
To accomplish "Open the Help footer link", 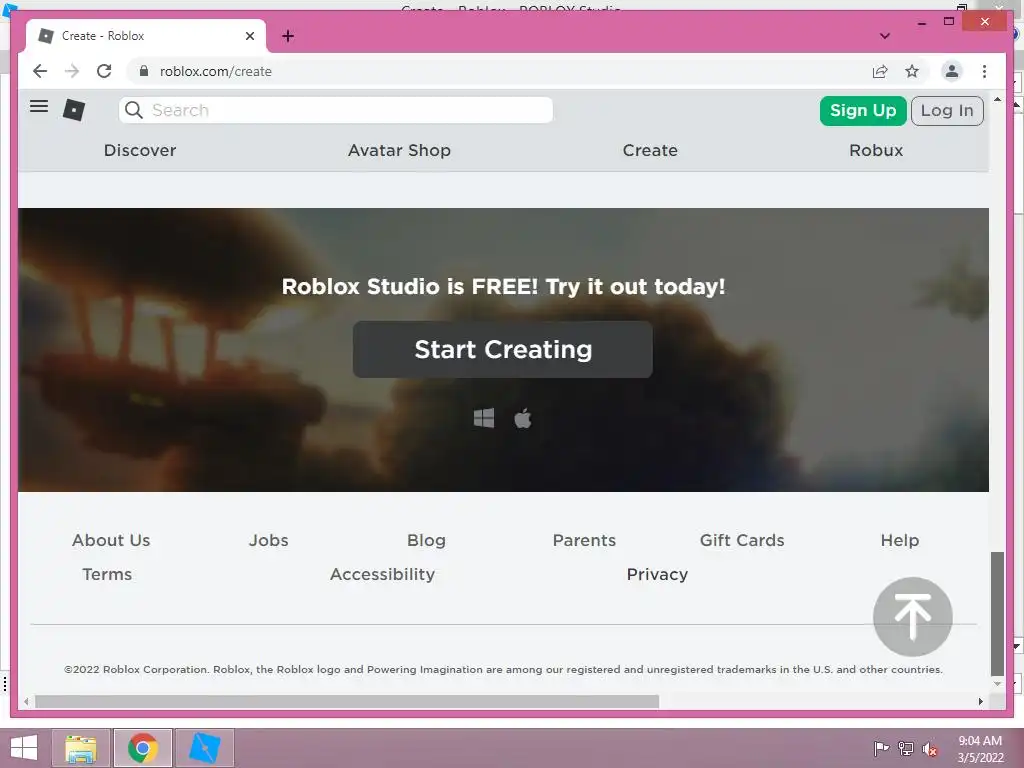I will pyautogui.click(x=899, y=540).
